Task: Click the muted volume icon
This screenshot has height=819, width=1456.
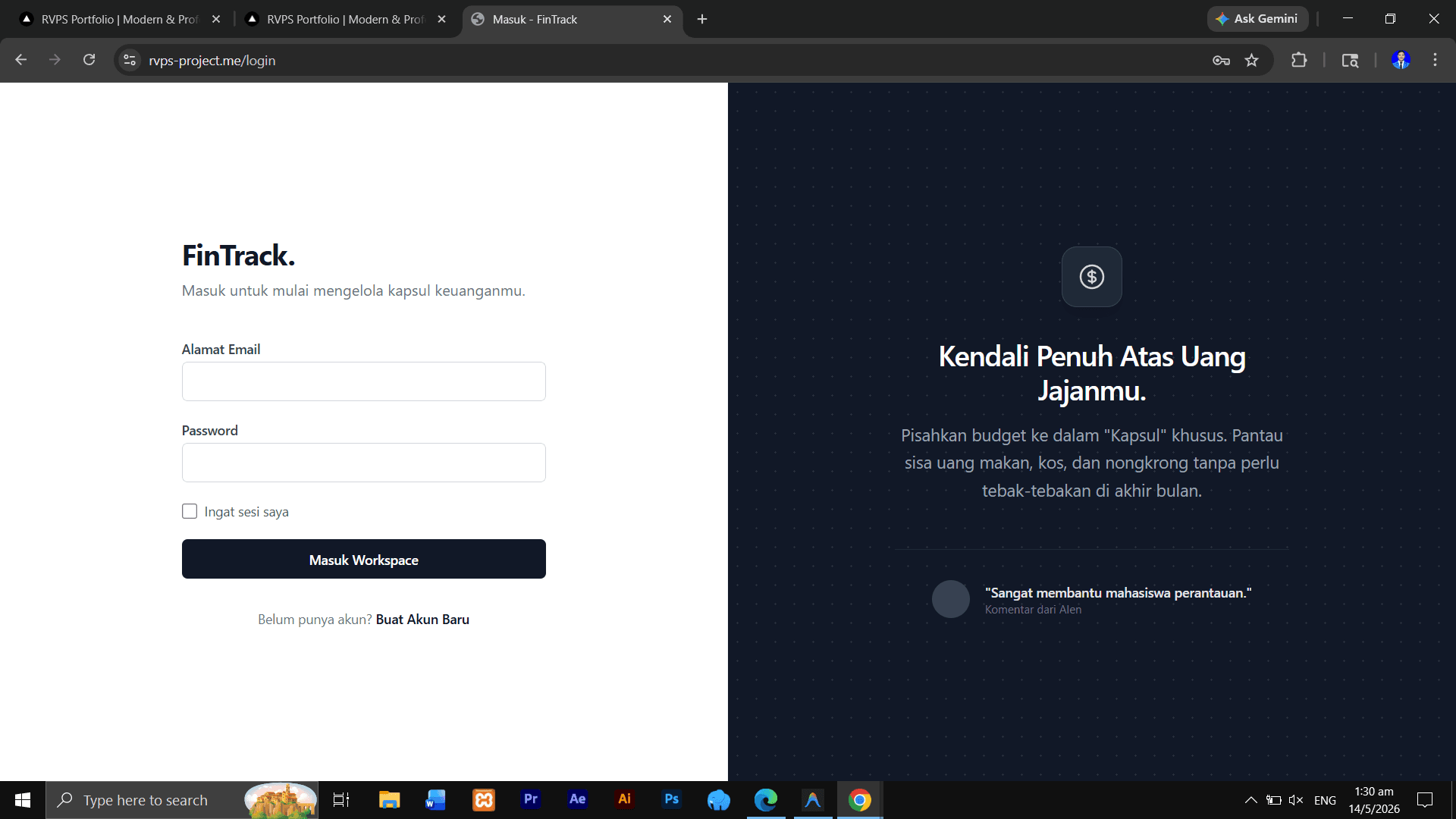Action: pyautogui.click(x=1296, y=800)
